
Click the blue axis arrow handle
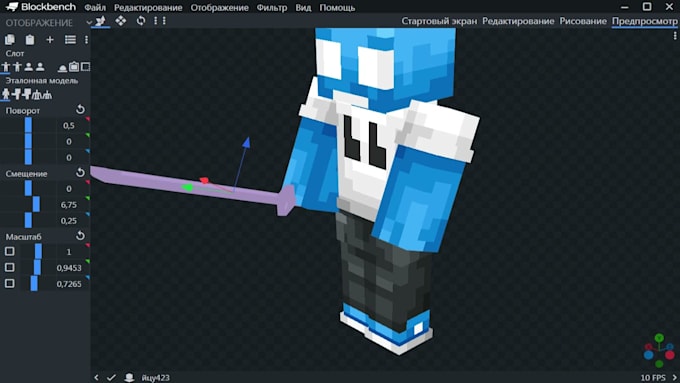click(246, 142)
